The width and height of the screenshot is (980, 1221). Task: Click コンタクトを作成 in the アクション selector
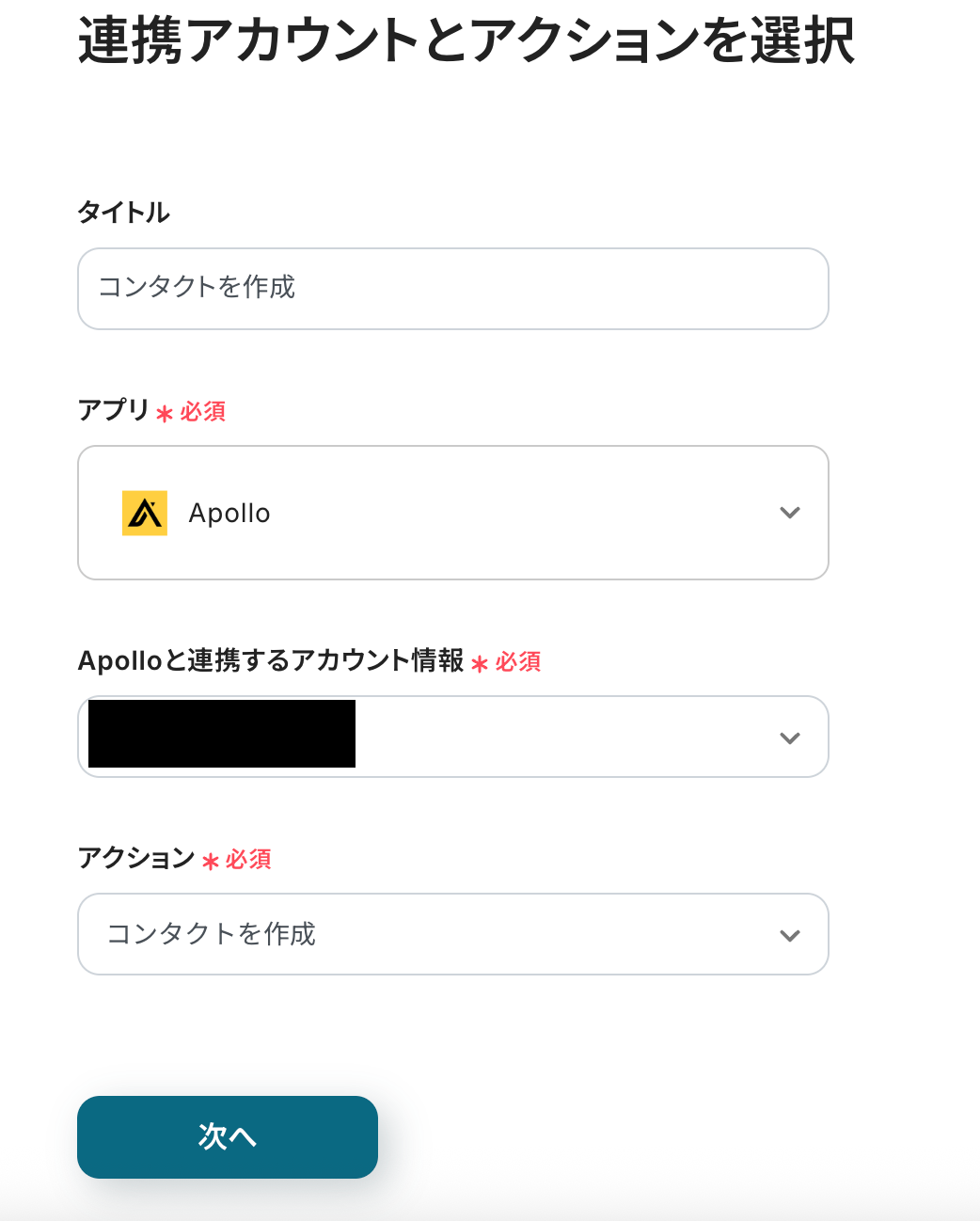click(212, 934)
